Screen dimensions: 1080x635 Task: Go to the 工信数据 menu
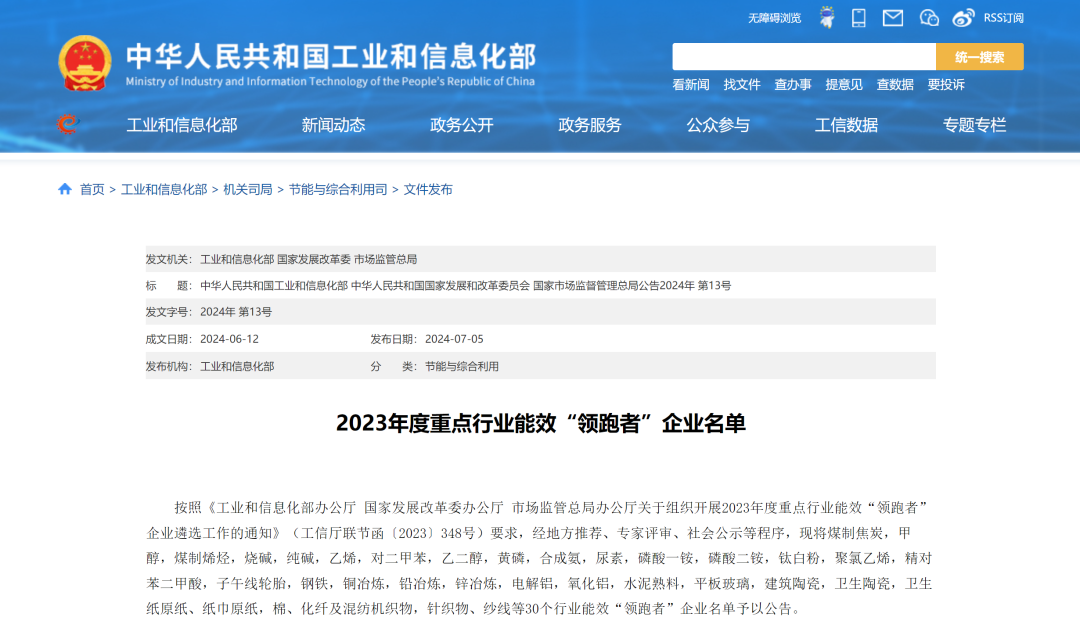[846, 125]
